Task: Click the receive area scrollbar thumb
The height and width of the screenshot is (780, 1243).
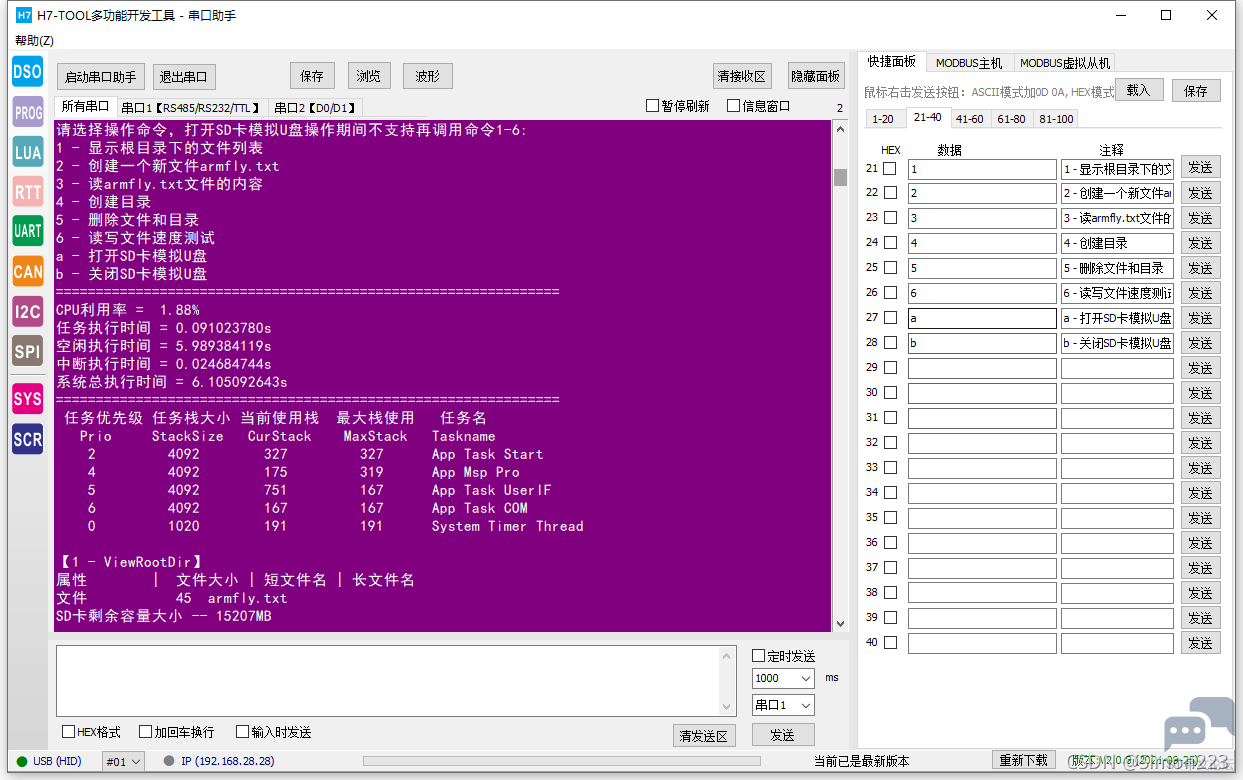Action: tap(840, 177)
